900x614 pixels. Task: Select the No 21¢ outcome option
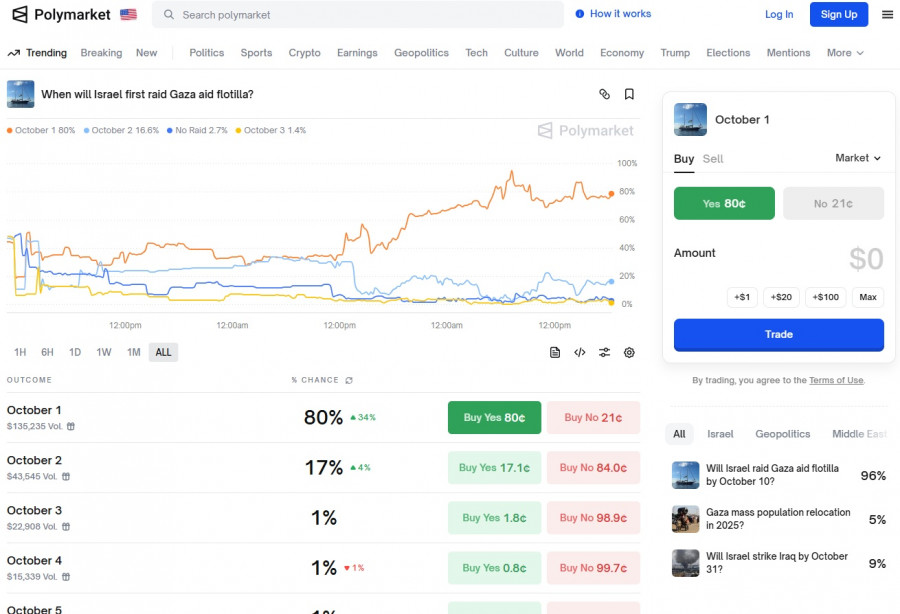tap(833, 203)
